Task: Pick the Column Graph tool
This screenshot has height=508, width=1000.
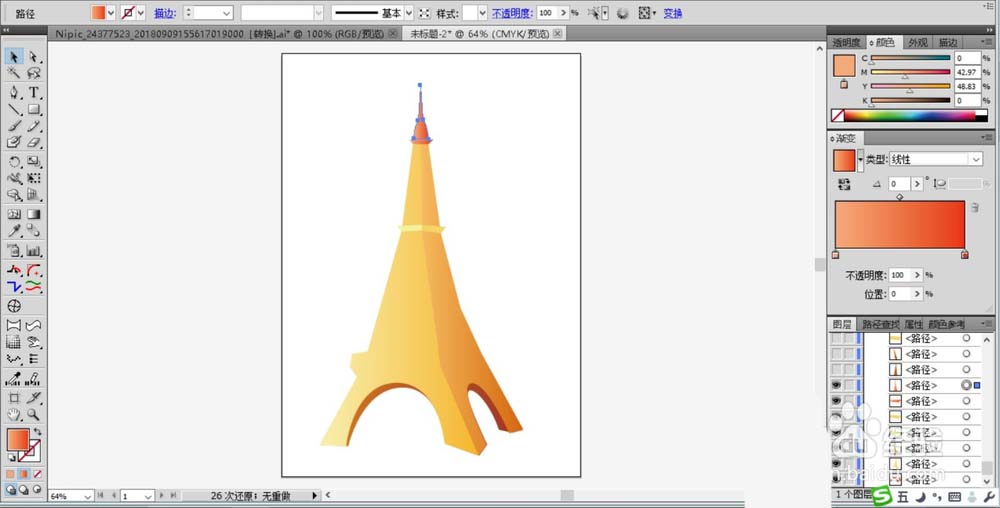Action: (x=33, y=250)
